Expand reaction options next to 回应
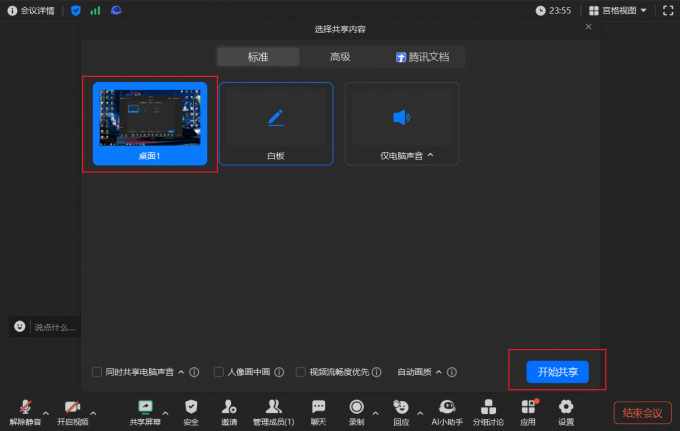680x431 pixels. pos(420,413)
